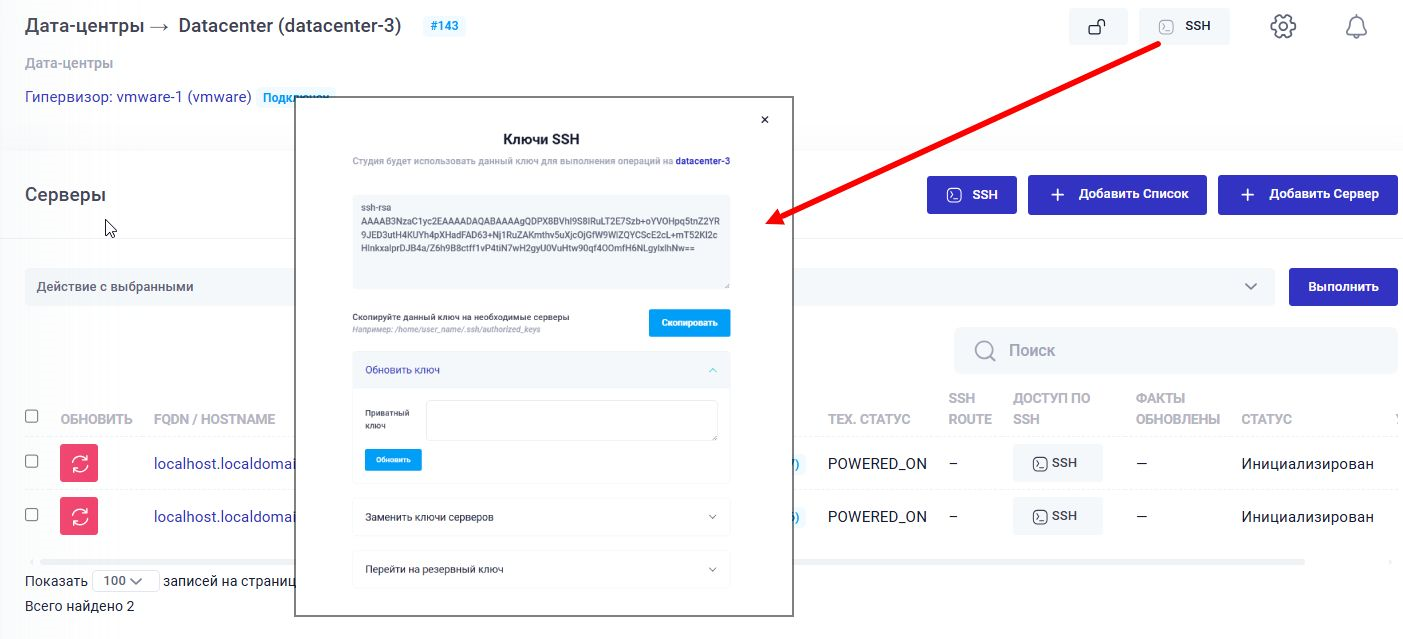Click refresh icon for second server row
This screenshot has width=1403, height=639.
tap(79, 516)
